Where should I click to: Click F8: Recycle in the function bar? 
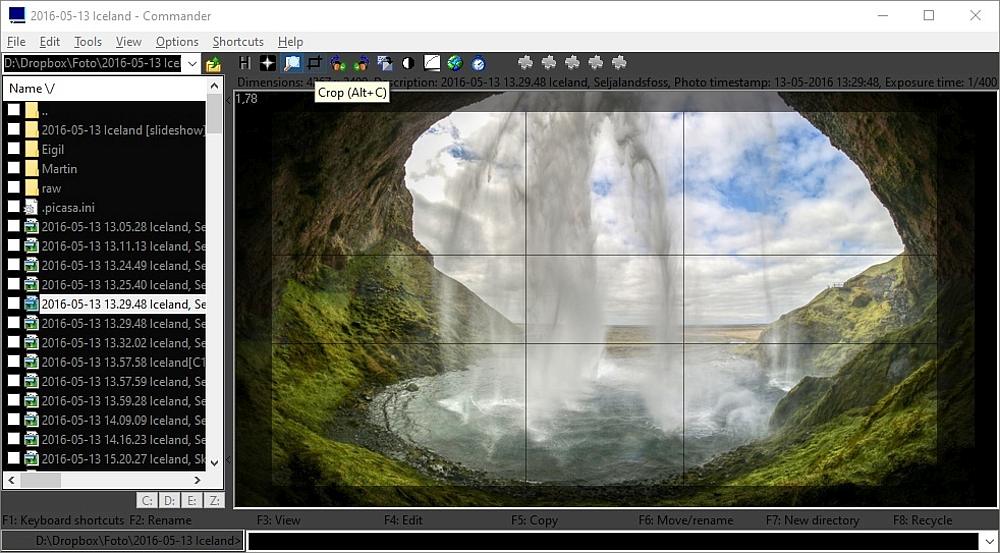point(922,520)
